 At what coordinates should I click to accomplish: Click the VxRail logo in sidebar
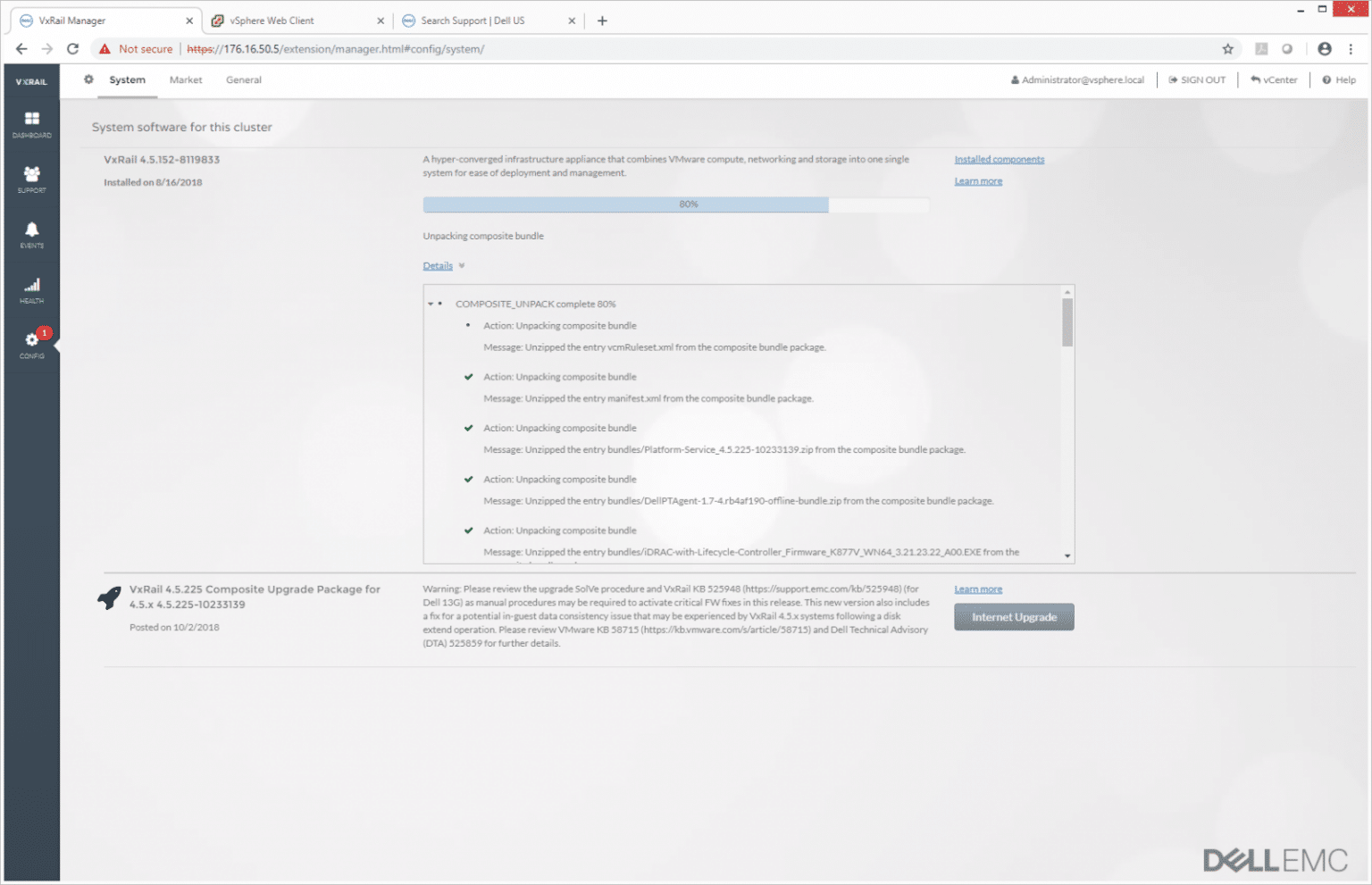[x=31, y=81]
